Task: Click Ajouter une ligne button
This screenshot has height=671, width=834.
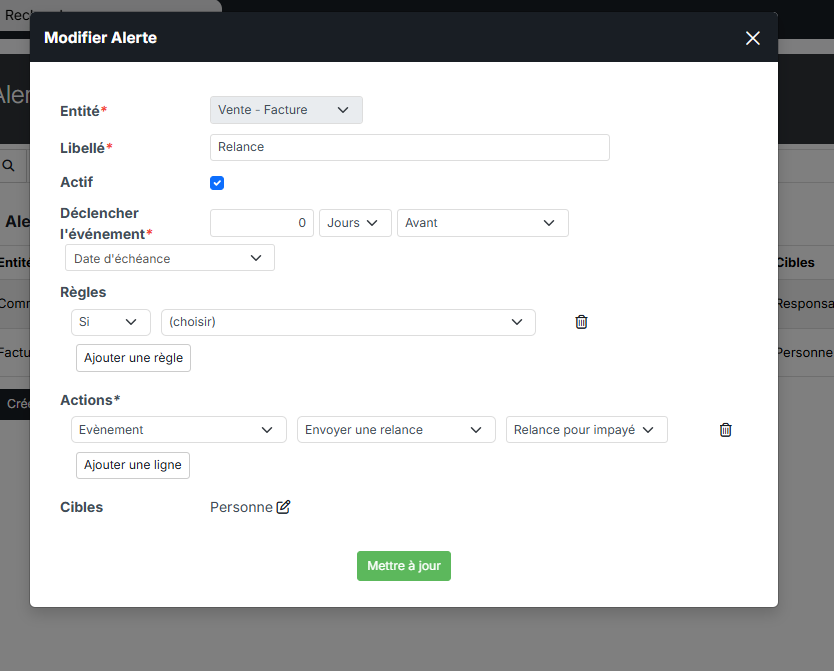Action: tap(133, 465)
